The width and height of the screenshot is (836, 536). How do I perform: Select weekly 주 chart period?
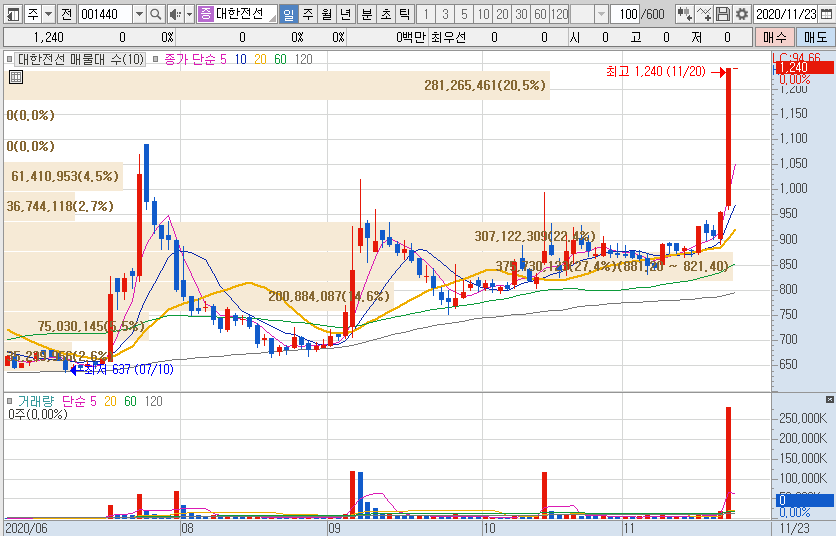(x=308, y=14)
